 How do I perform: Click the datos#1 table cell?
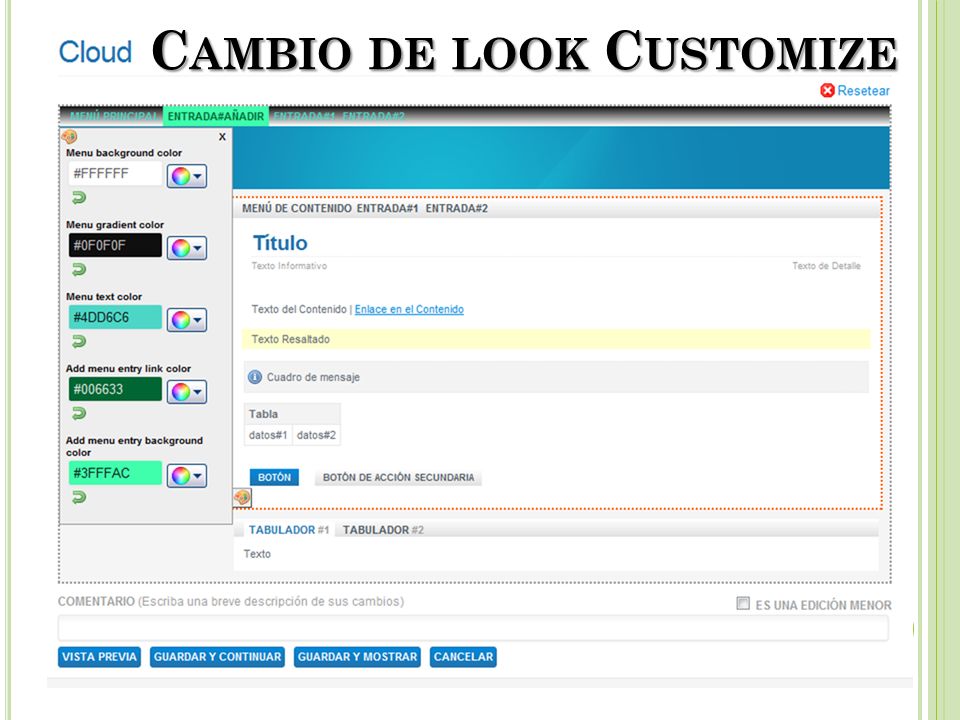(268, 435)
